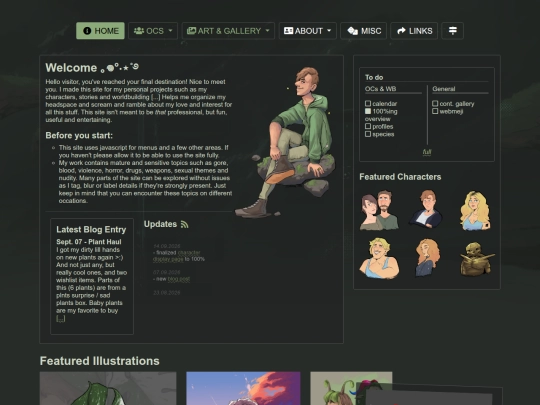Toggle the species to-do checkbox
This screenshot has width=540, height=405.
tap(368, 134)
